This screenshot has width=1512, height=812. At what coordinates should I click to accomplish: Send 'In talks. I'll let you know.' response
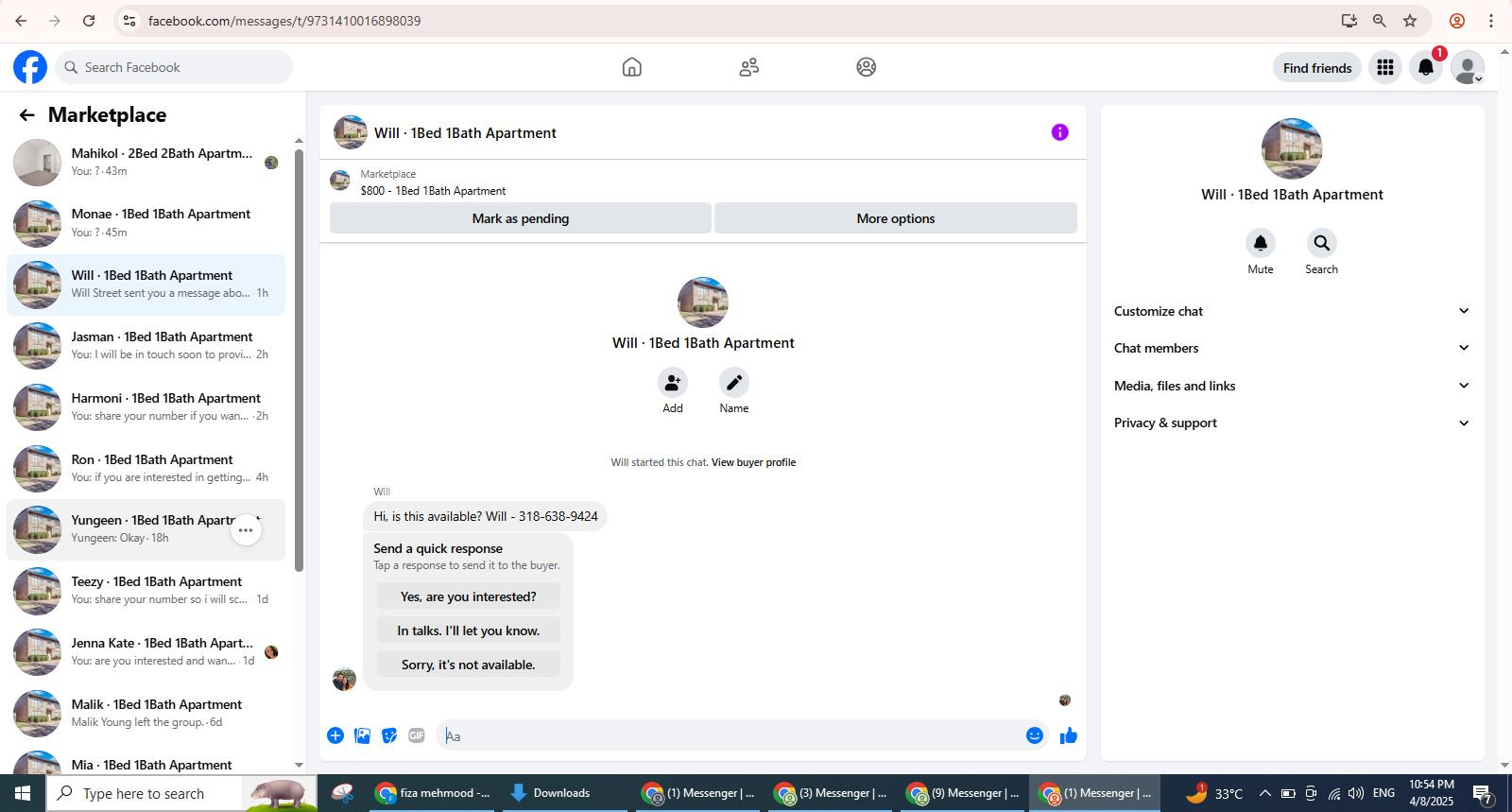tap(469, 631)
